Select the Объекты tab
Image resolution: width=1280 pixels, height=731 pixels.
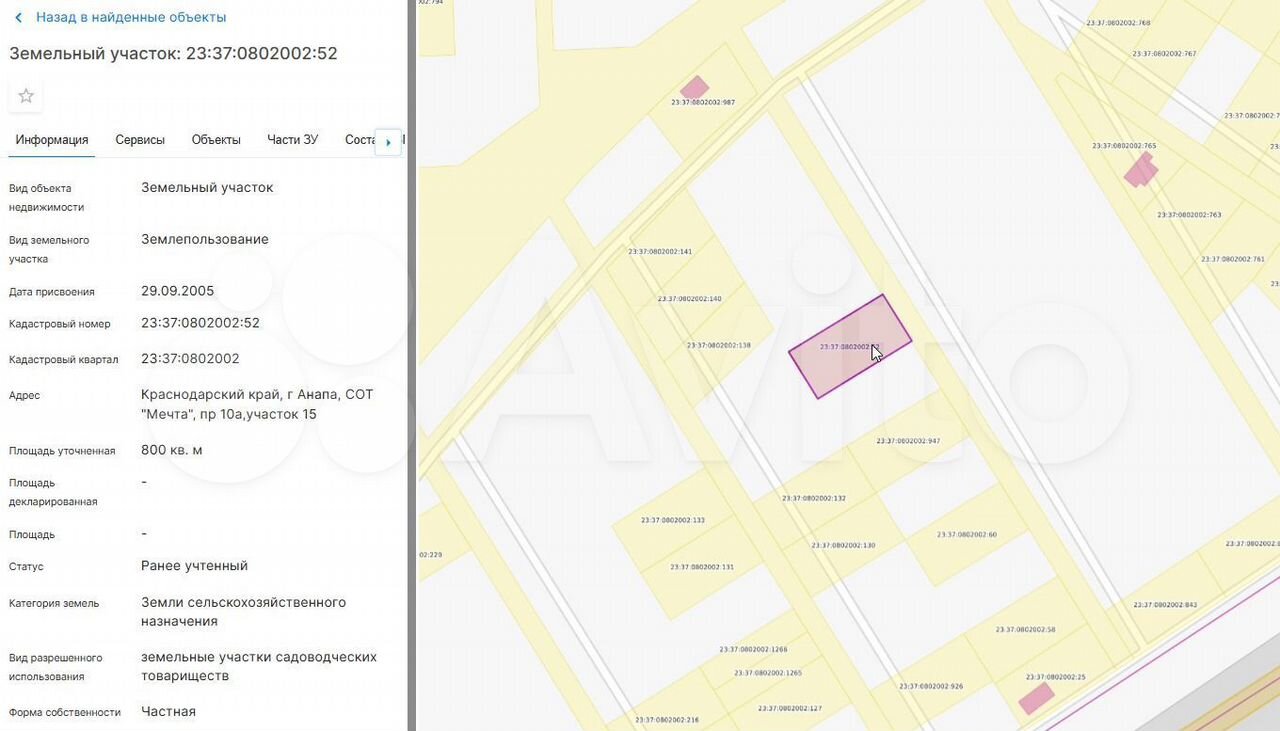(x=216, y=140)
